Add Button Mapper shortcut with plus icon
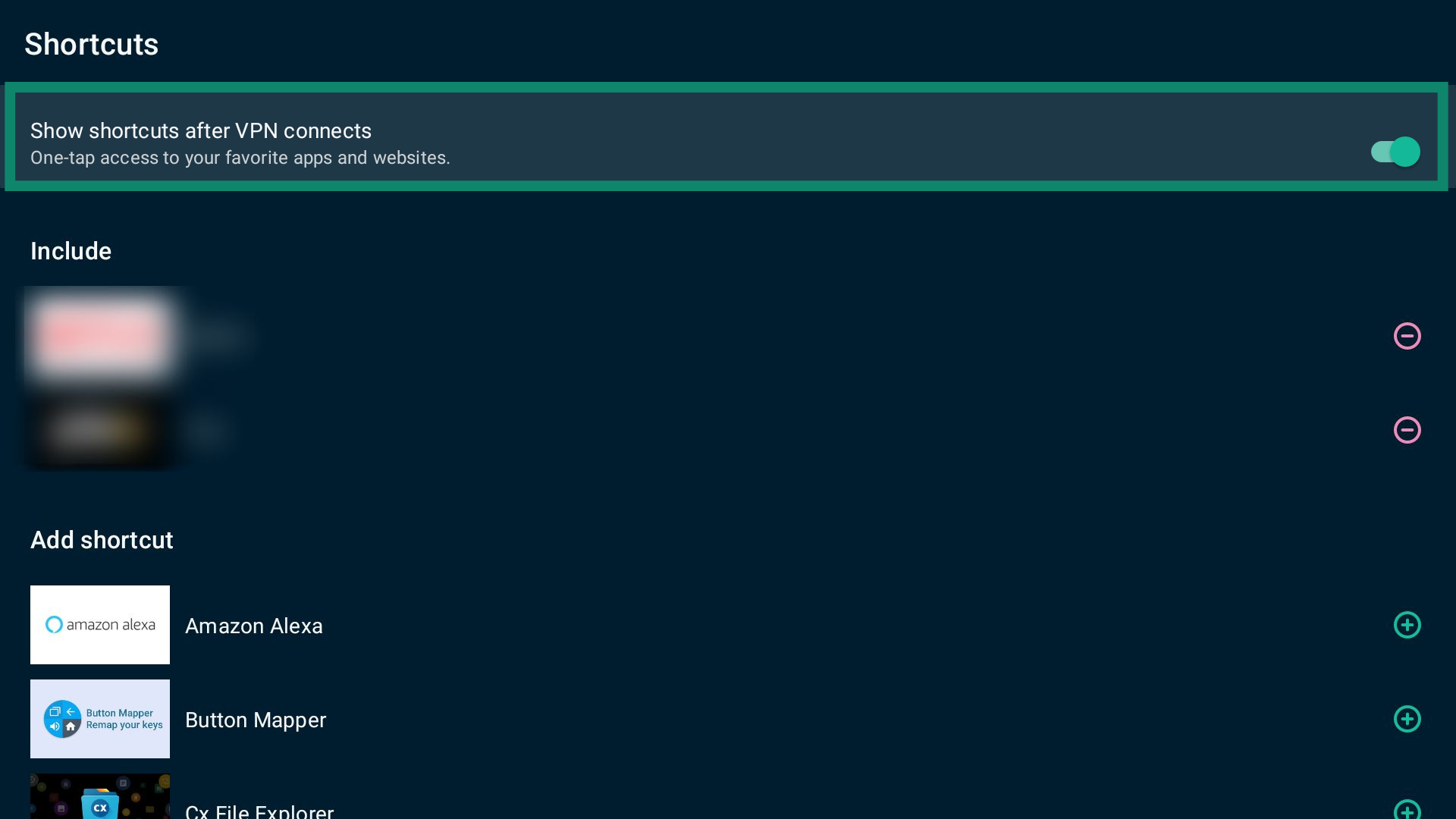 pos(1407,719)
